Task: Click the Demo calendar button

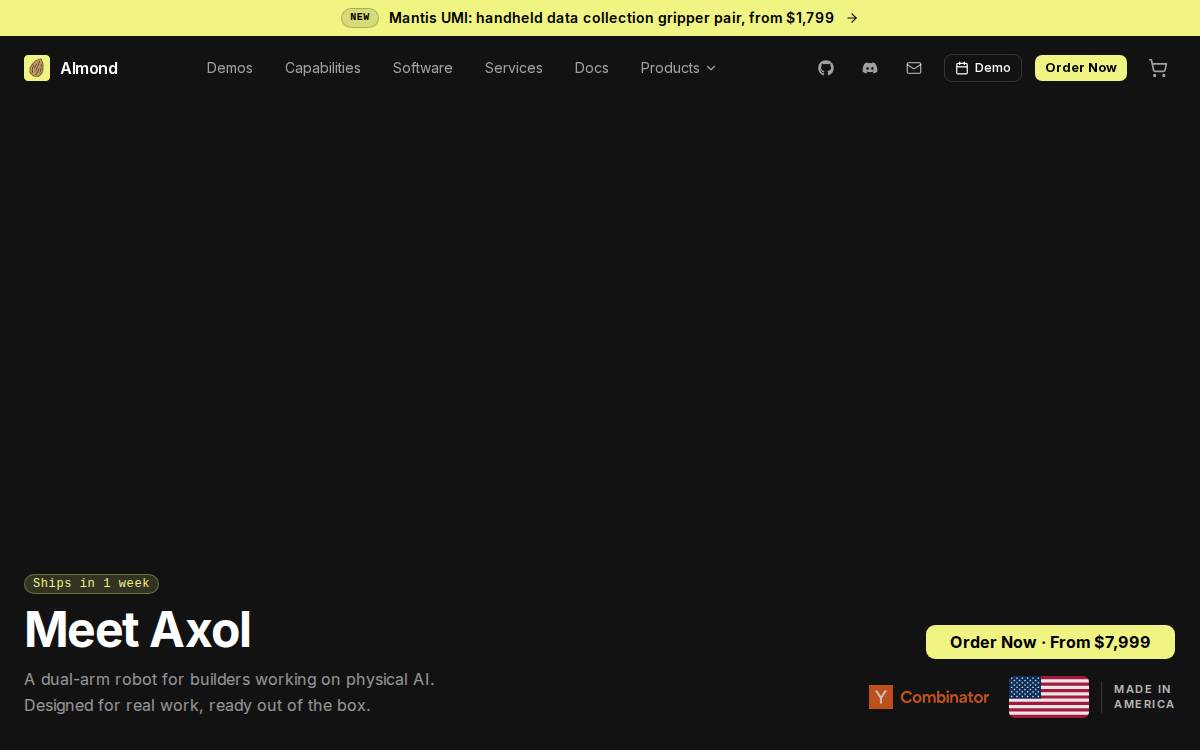Action: 983,68
